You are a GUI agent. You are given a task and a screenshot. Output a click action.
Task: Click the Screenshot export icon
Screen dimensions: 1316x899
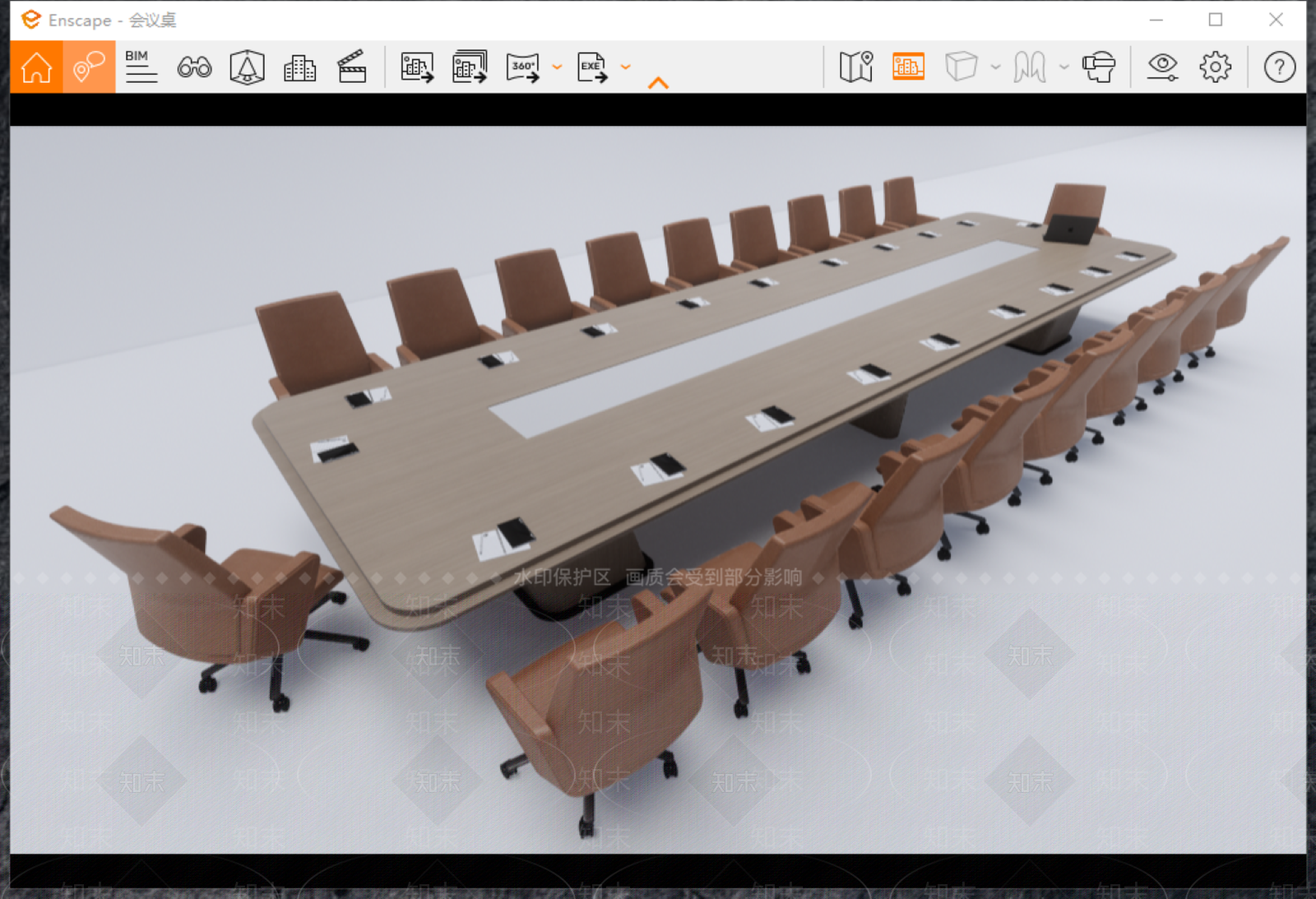tap(417, 67)
